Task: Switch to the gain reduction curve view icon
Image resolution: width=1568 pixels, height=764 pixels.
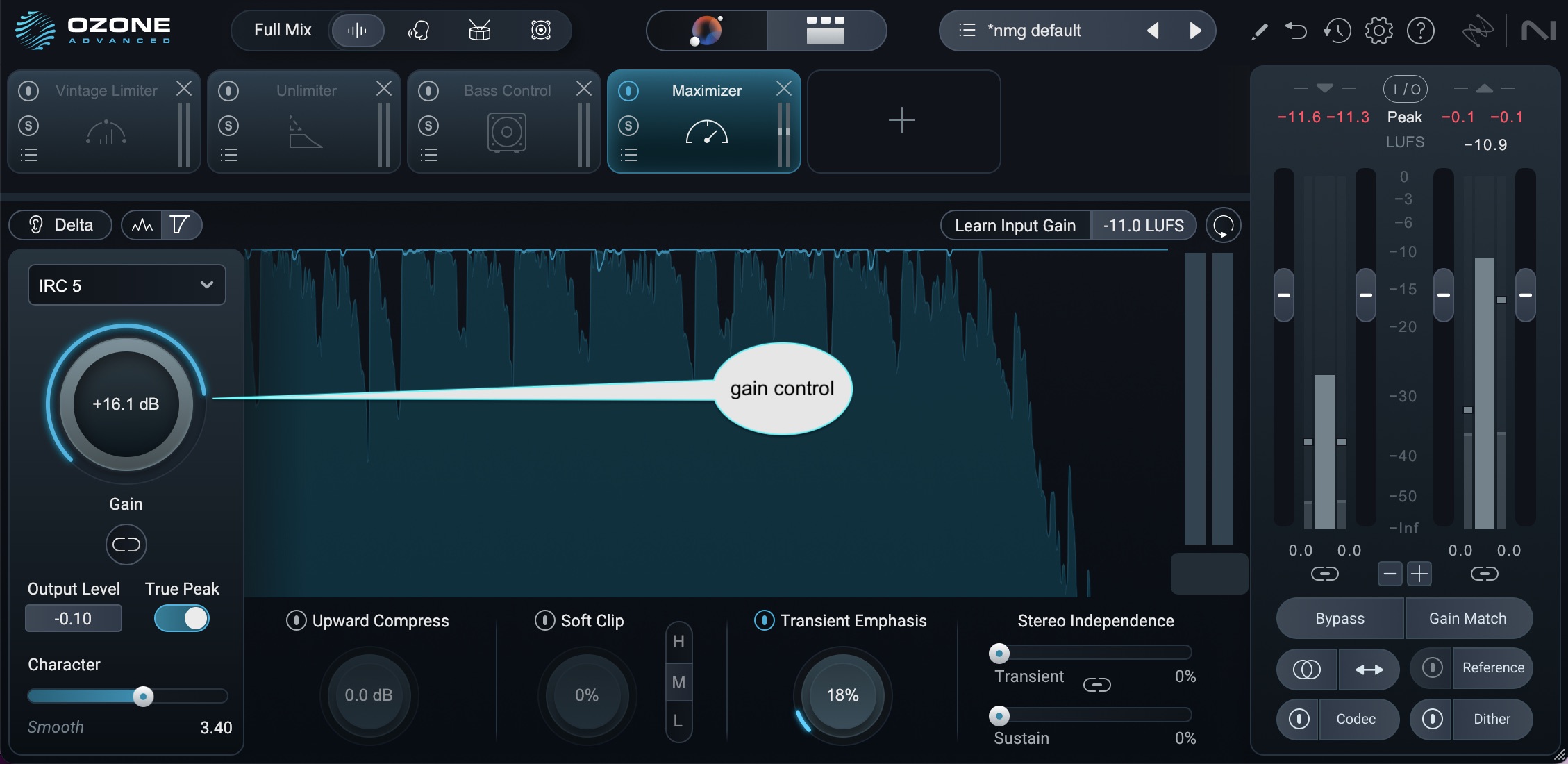Action: (181, 225)
